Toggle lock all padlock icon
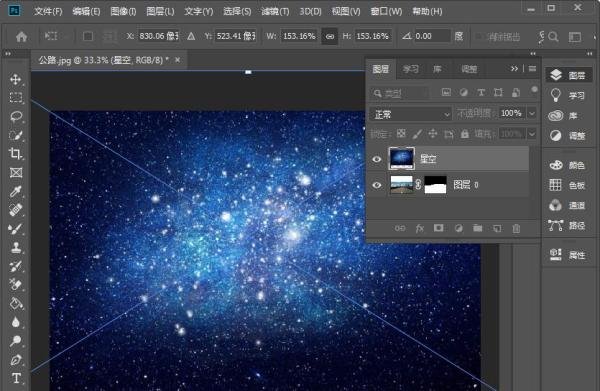This screenshot has height=391, width=600. click(x=465, y=134)
